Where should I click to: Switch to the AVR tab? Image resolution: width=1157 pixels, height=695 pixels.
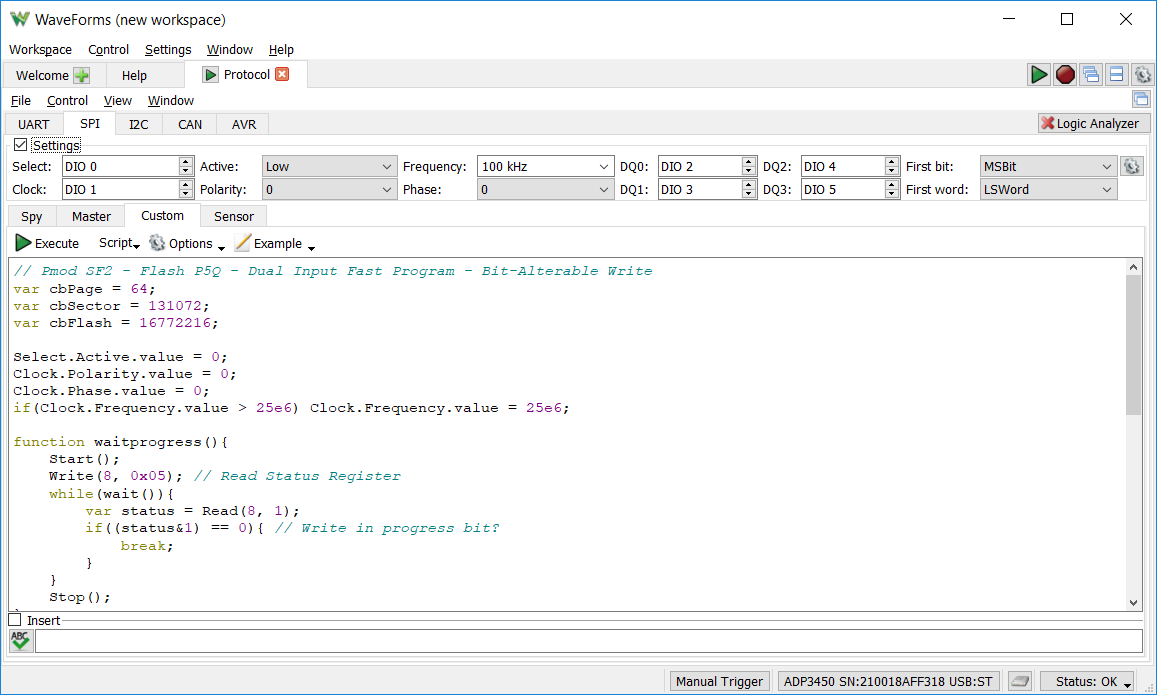(x=244, y=124)
